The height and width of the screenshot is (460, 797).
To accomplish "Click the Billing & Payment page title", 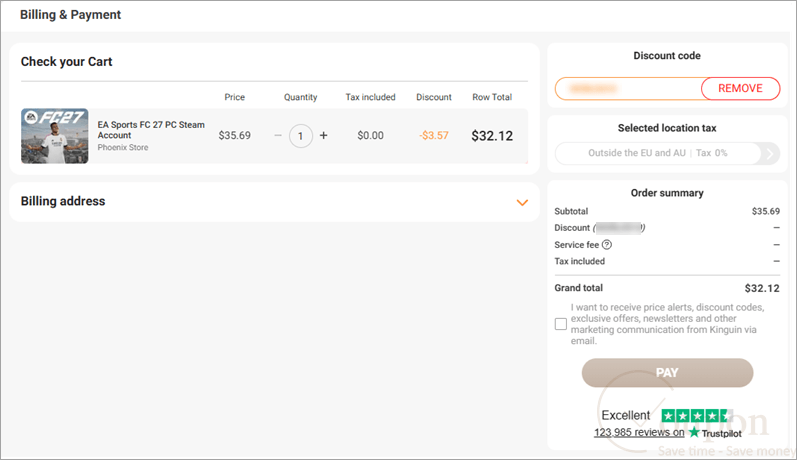I will point(70,15).
